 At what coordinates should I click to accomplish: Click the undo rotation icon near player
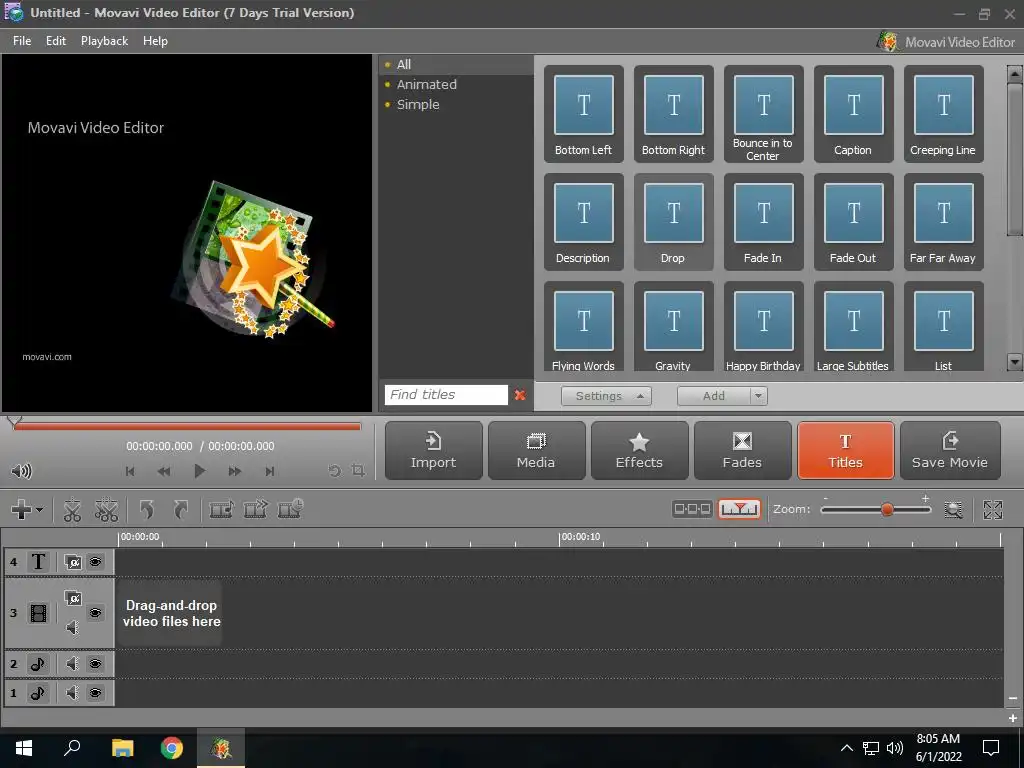click(334, 470)
